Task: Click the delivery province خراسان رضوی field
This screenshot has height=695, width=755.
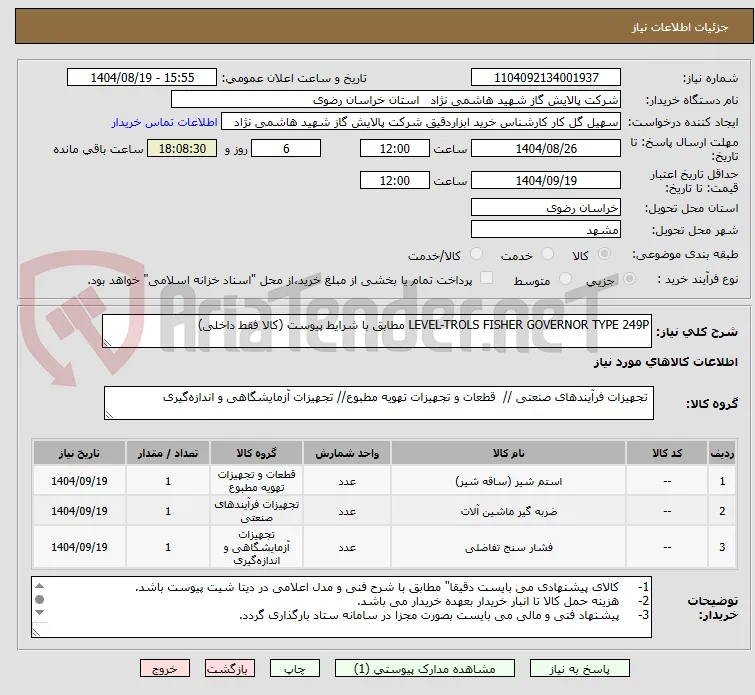Action: point(546,208)
